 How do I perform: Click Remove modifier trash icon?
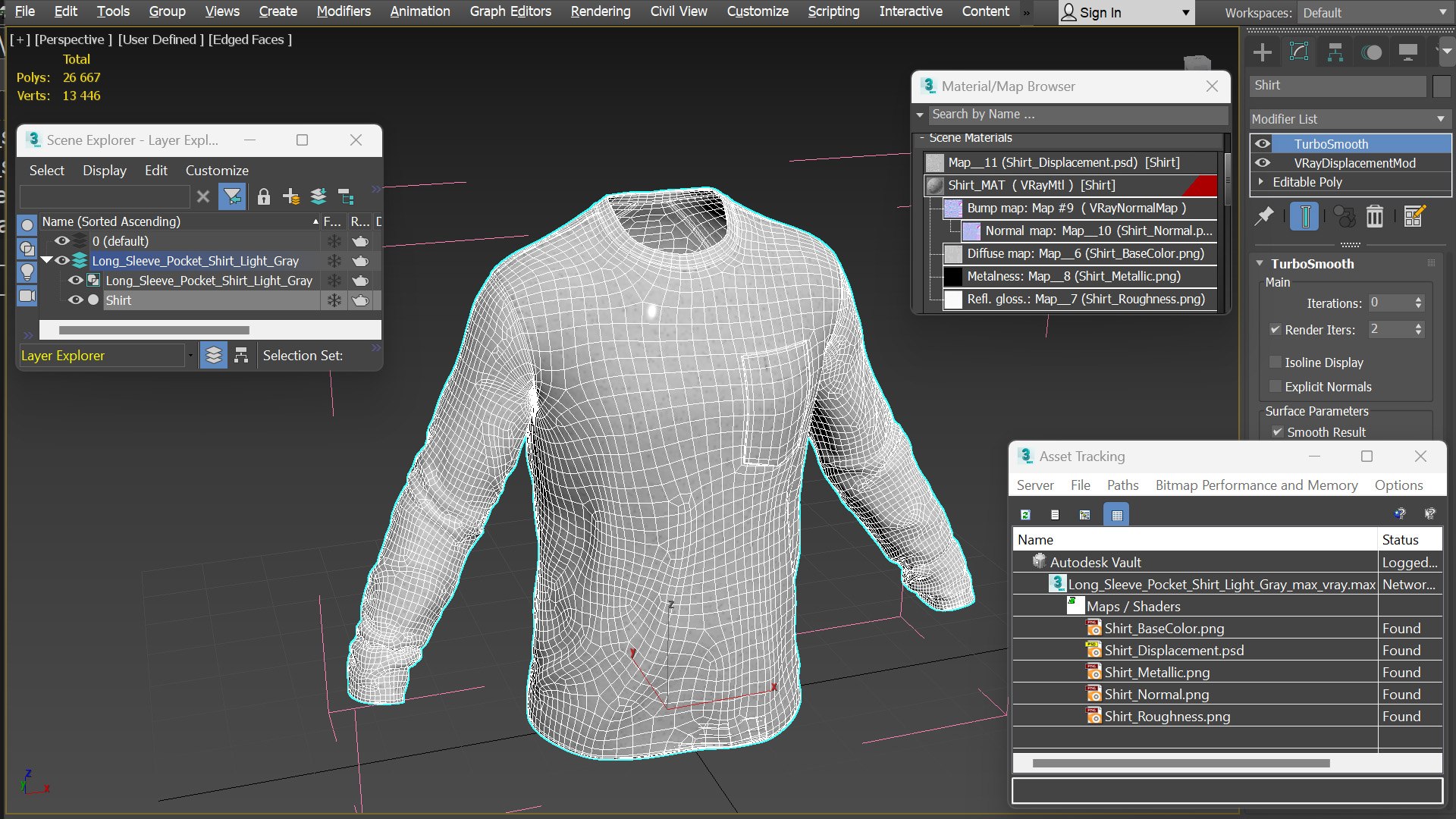pyautogui.click(x=1375, y=217)
